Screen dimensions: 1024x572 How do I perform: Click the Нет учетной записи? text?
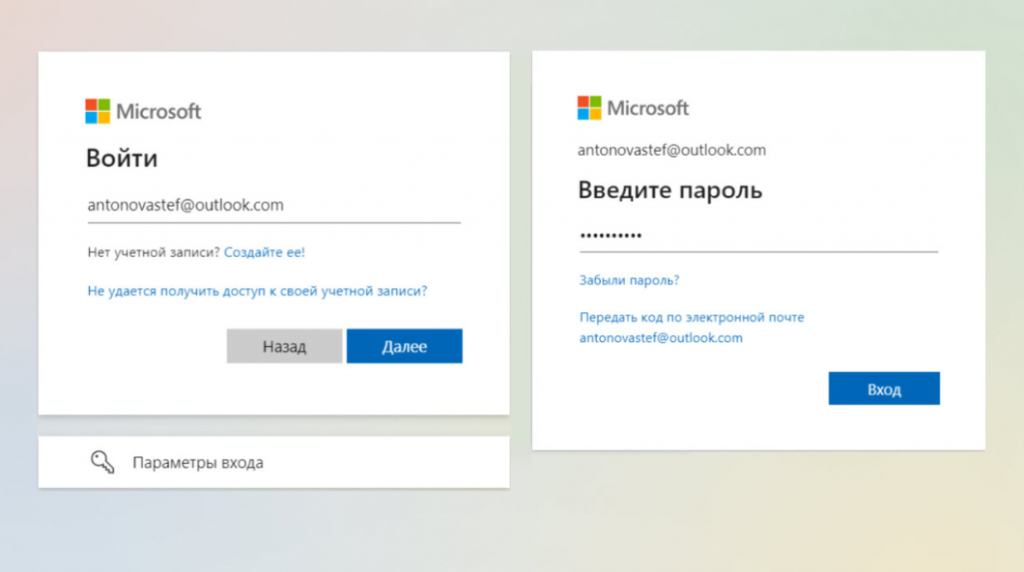(x=154, y=252)
